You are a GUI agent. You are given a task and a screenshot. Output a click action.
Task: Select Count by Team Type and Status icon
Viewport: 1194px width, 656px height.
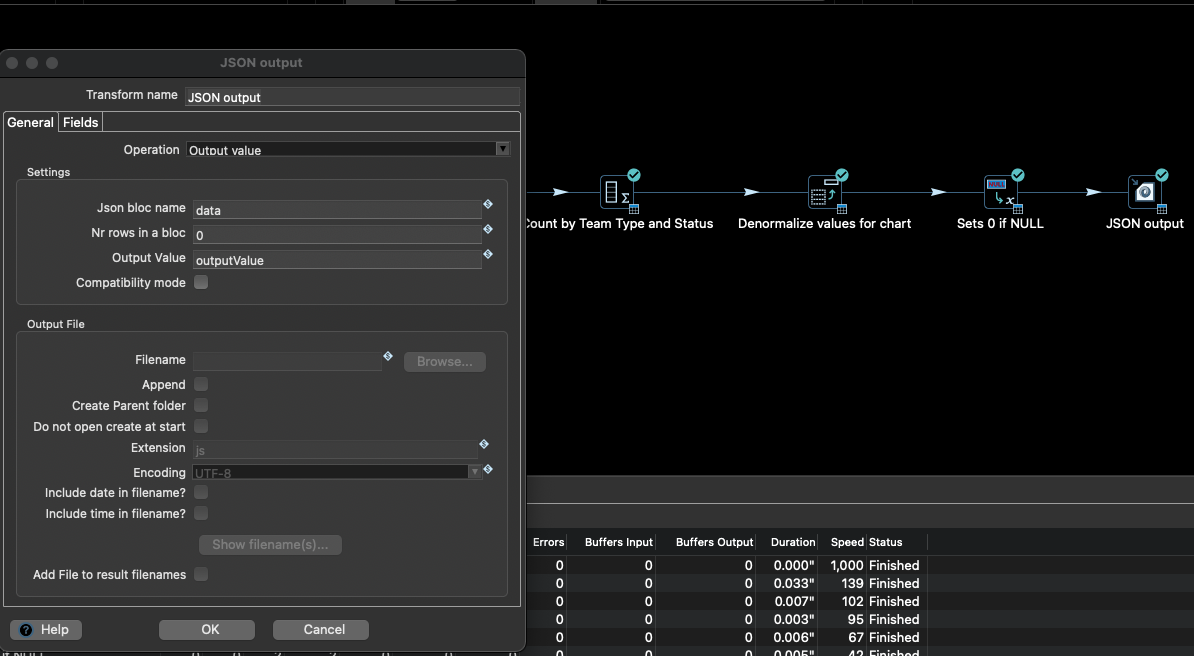617,191
